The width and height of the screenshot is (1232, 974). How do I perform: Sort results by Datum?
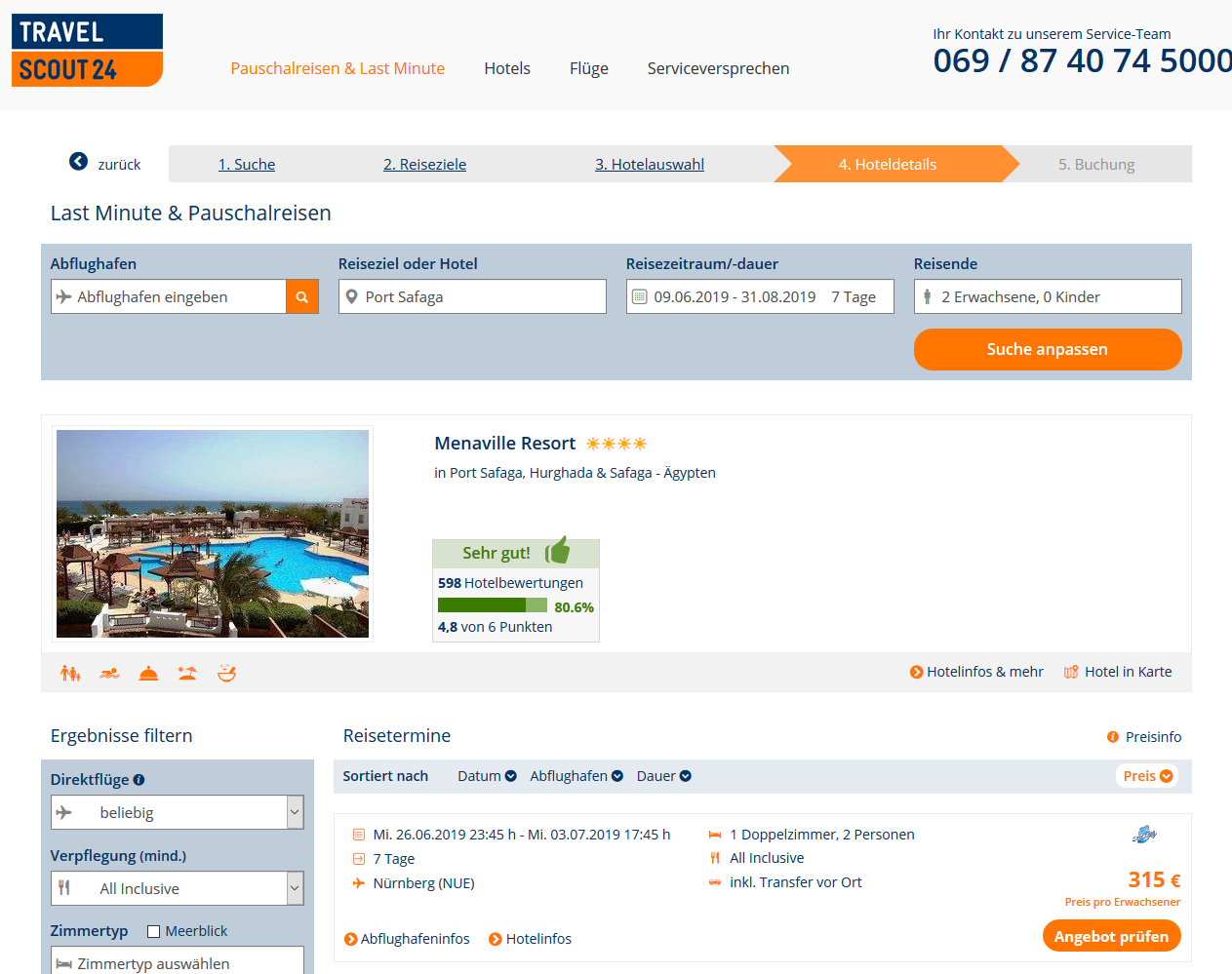[x=487, y=776]
